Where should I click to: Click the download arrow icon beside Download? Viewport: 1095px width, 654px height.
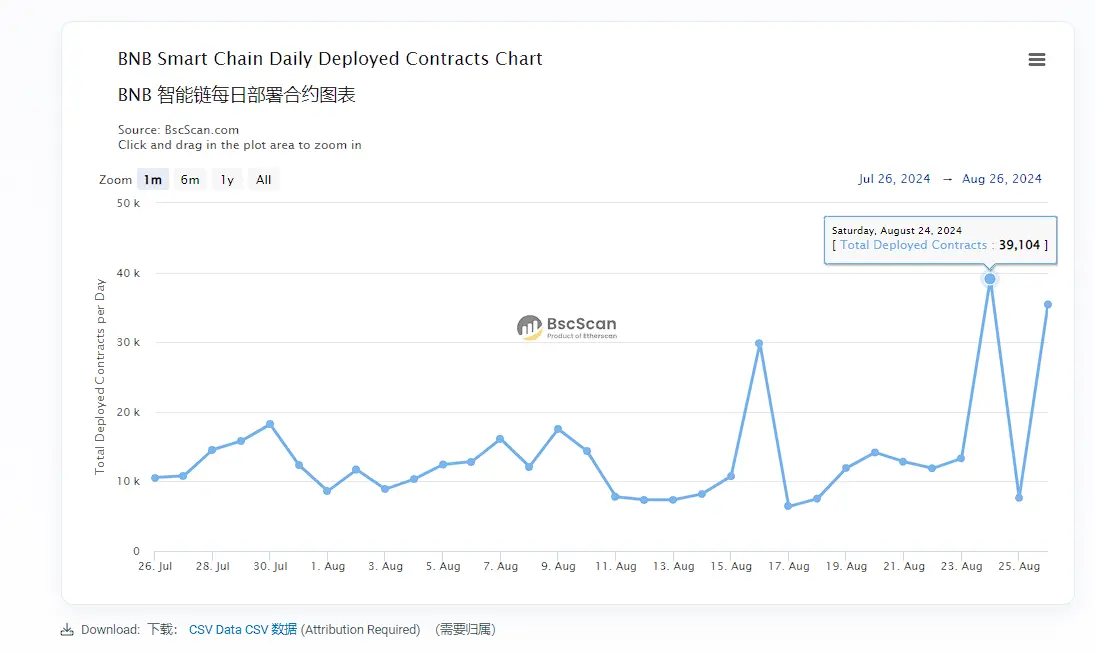68,629
